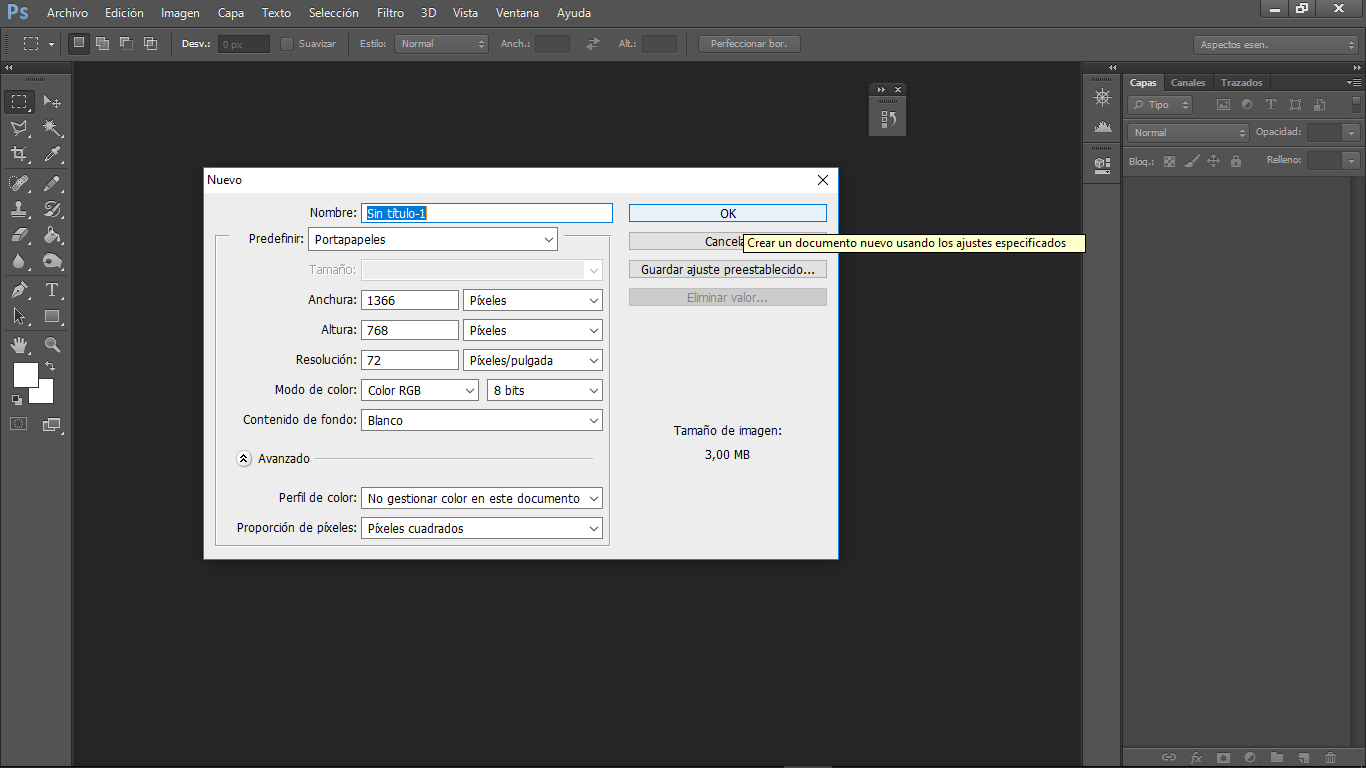Open the Edición menu
The image size is (1366, 768).
pos(124,13)
